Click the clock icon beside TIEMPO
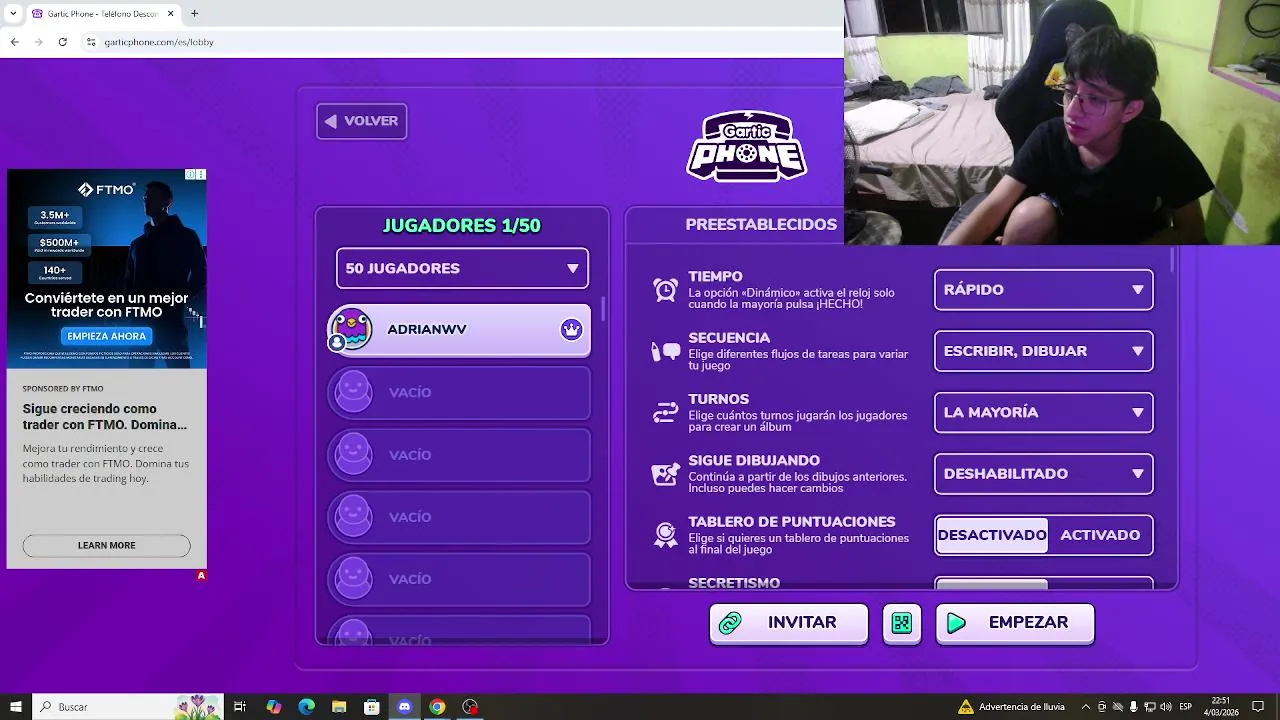 tap(666, 290)
